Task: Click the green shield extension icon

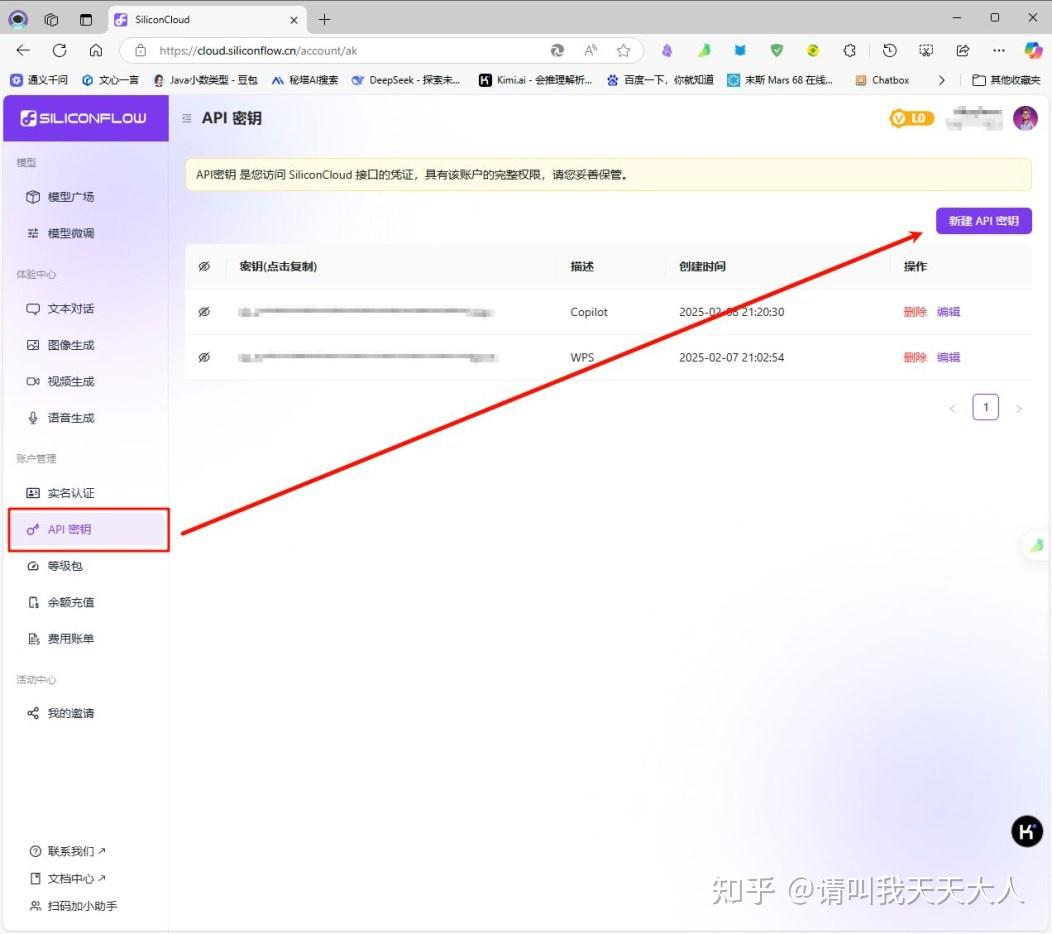Action: tap(776, 50)
